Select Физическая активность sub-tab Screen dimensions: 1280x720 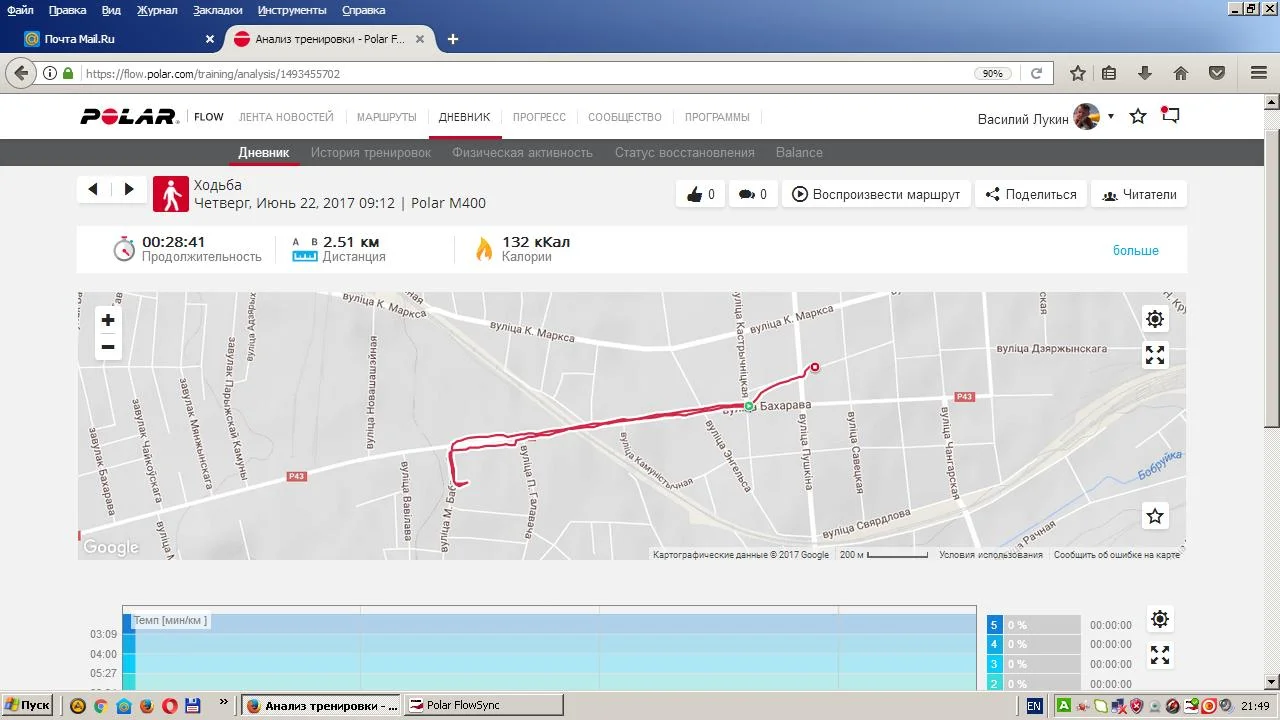[522, 152]
